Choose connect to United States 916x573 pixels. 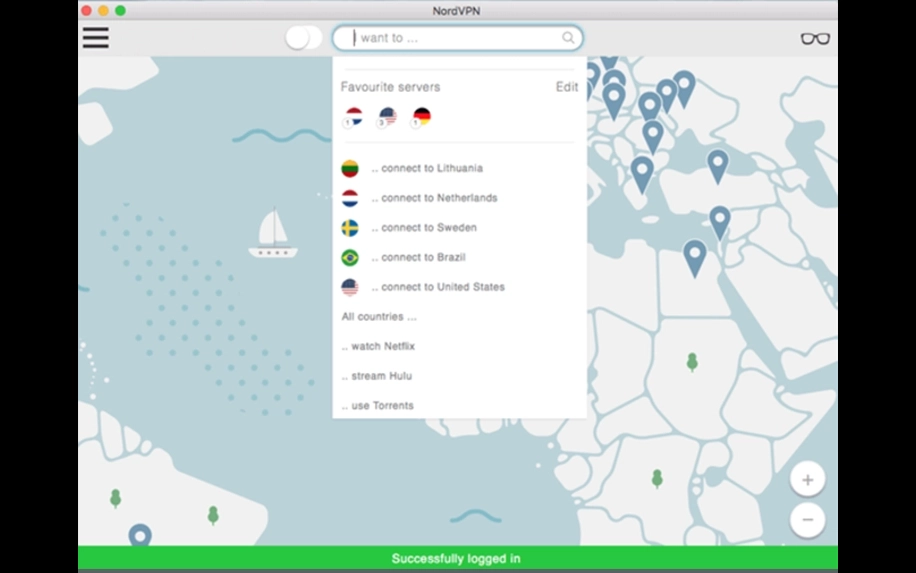(438, 287)
